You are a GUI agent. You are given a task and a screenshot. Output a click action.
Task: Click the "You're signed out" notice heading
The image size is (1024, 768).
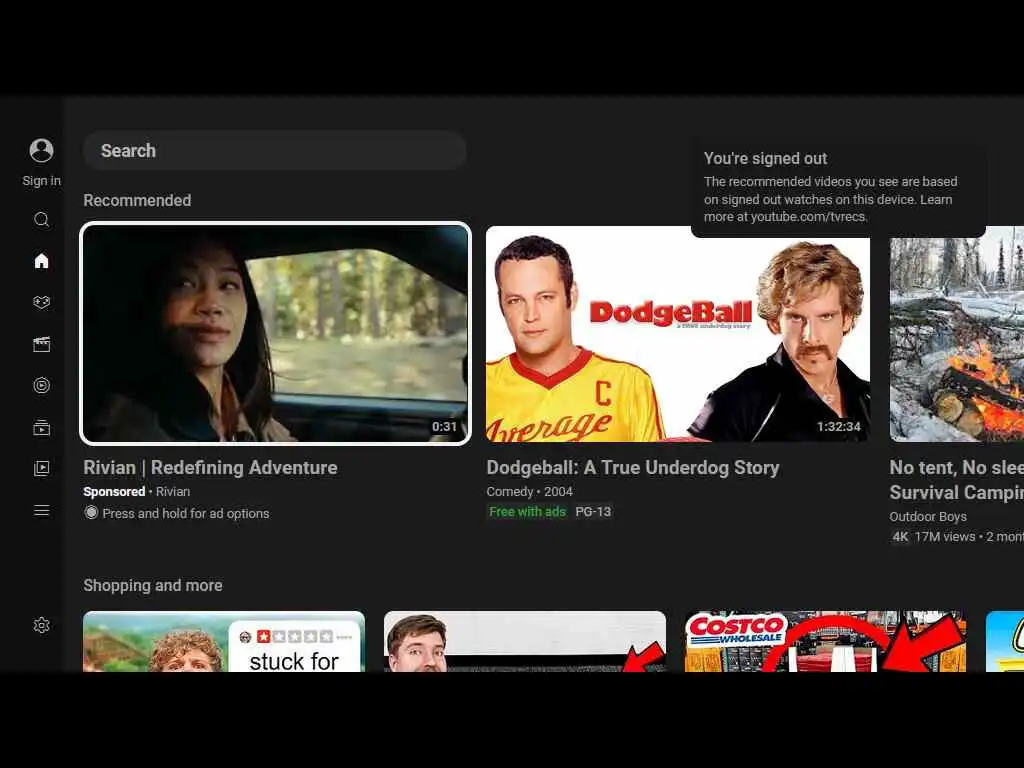765,159
